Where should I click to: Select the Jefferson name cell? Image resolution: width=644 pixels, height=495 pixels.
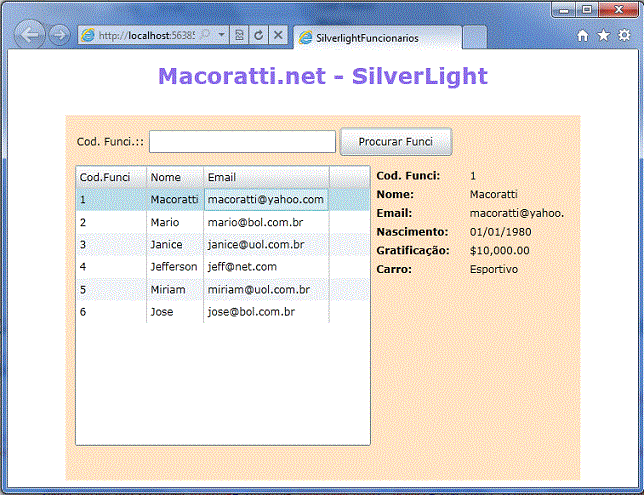click(175, 267)
